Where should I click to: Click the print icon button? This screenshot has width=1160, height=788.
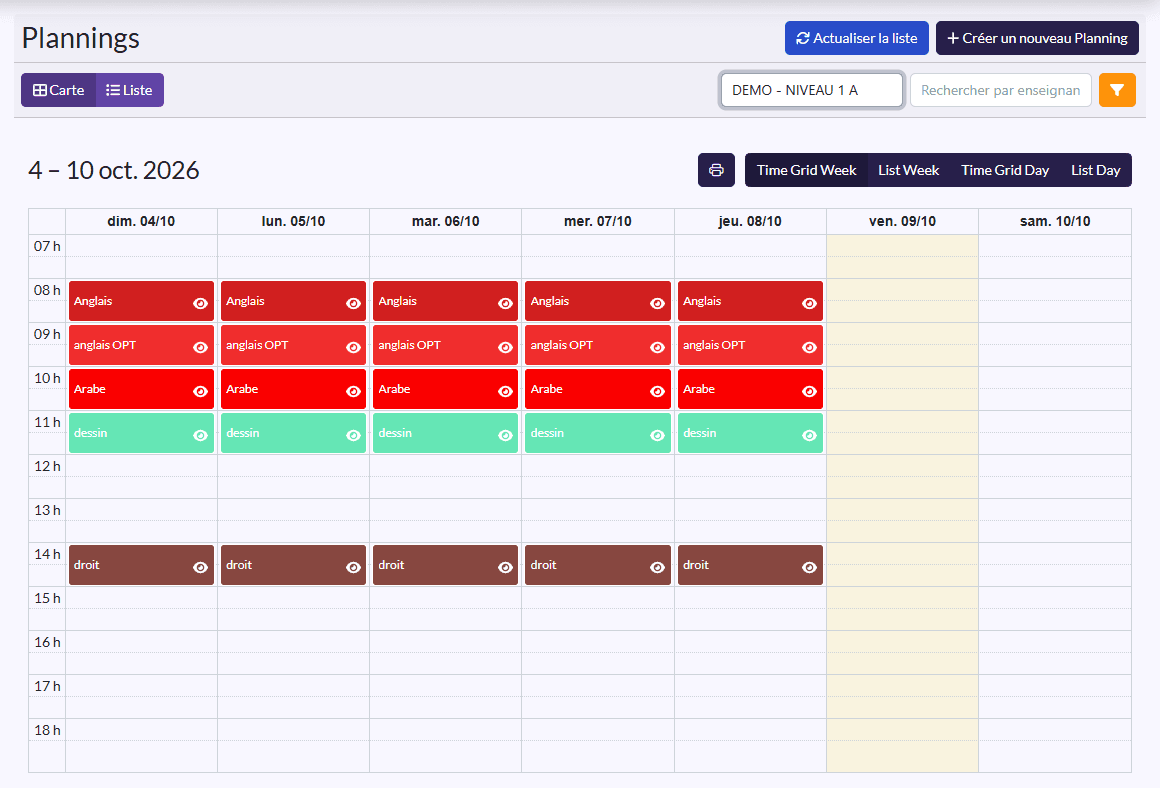coord(716,170)
